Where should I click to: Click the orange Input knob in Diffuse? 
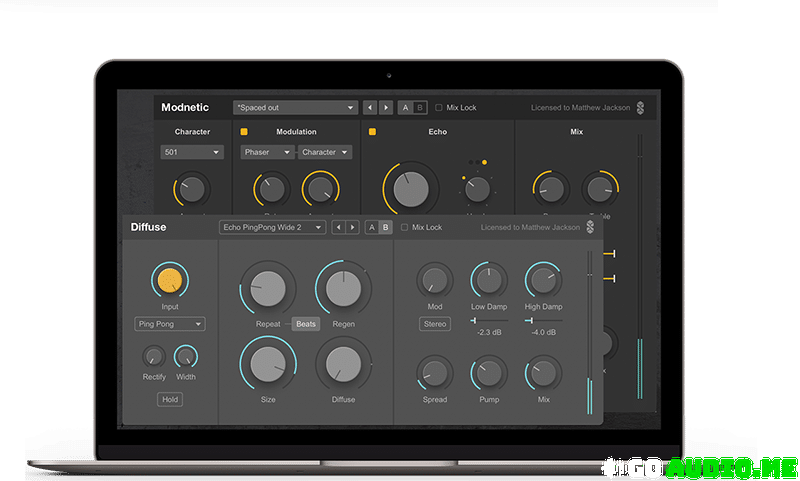(x=170, y=280)
